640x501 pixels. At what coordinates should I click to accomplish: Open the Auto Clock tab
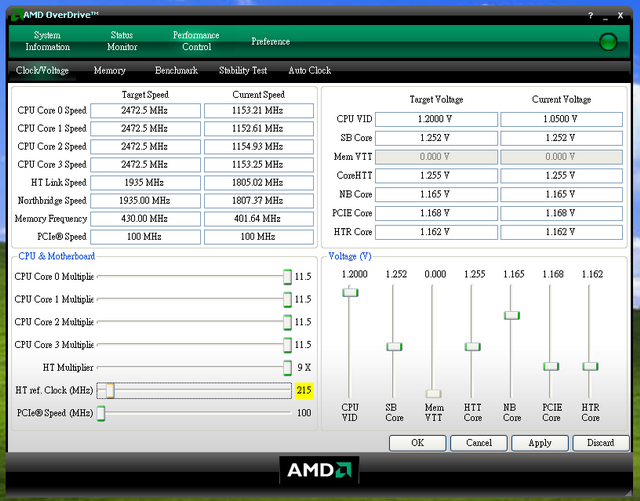click(309, 71)
